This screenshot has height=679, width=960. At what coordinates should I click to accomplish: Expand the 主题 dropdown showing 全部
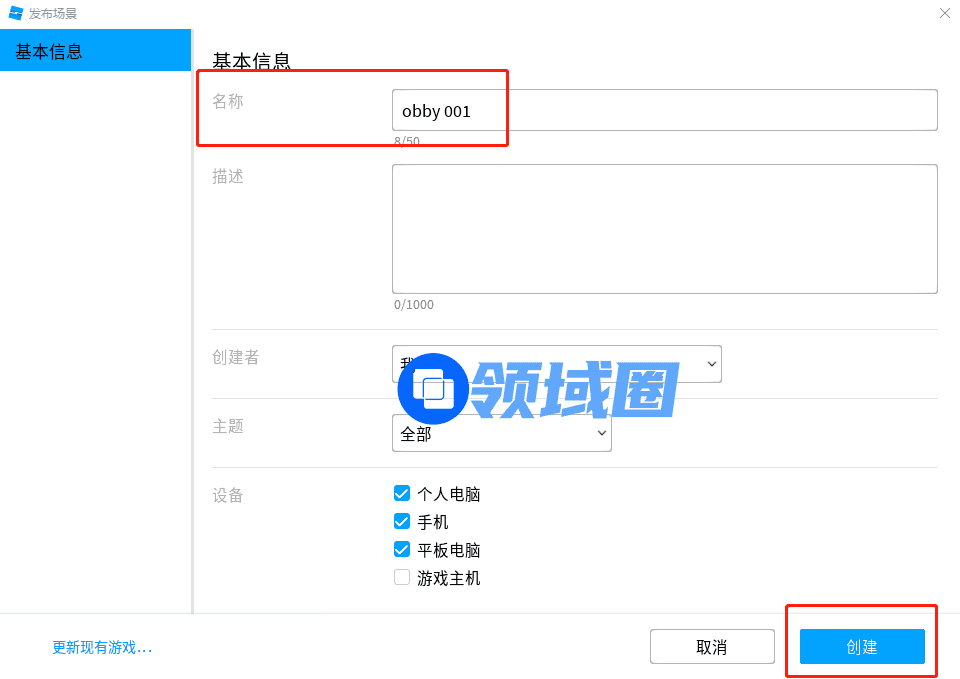pyautogui.click(x=502, y=433)
